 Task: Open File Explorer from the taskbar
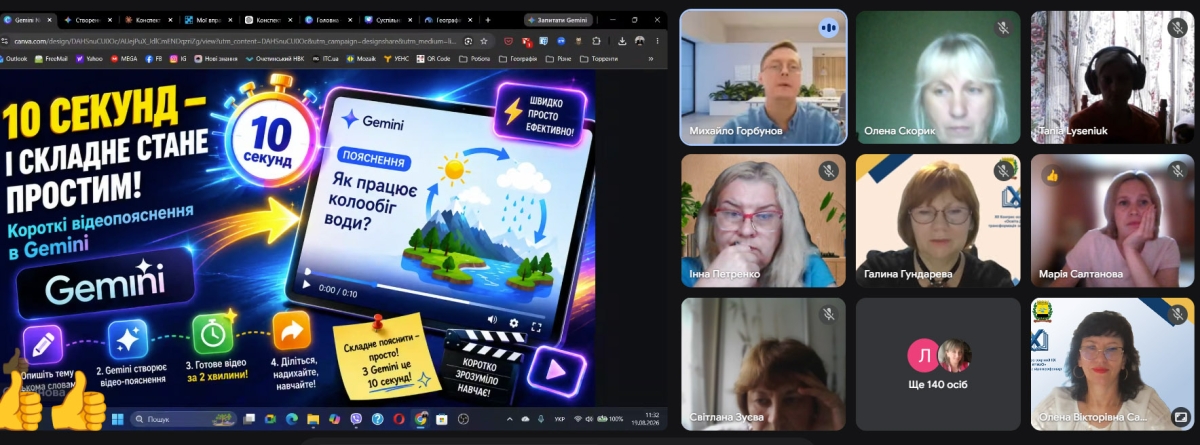[x=313, y=420]
